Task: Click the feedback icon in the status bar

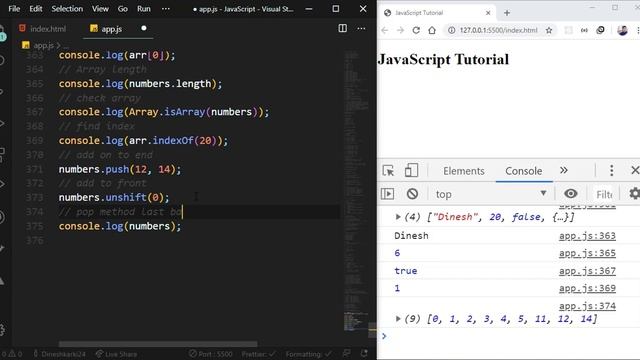Action: pos(347,353)
